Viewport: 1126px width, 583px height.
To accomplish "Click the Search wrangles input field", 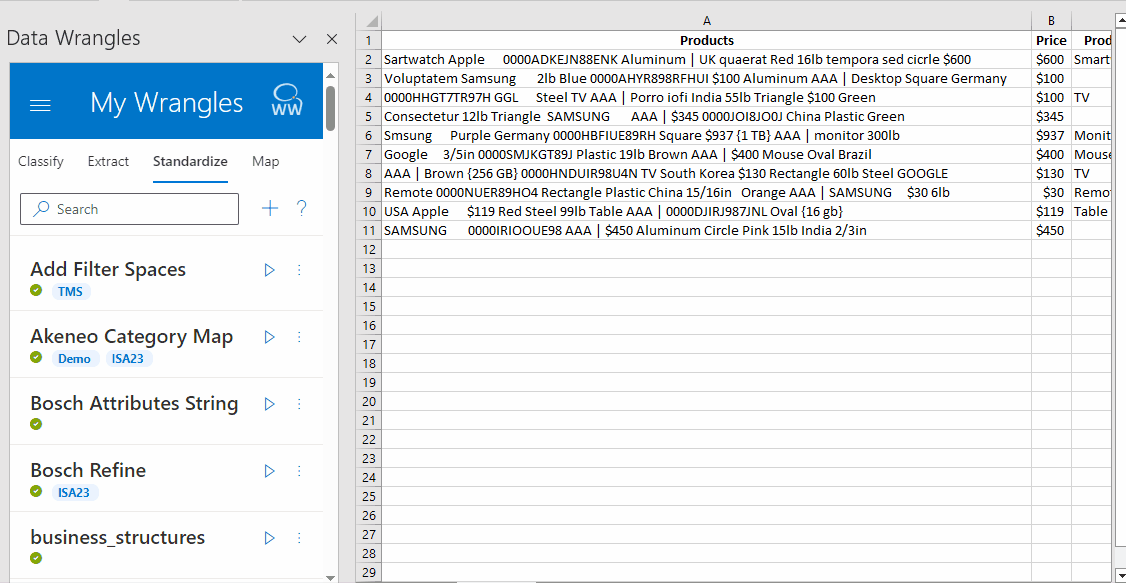I will 130,209.
